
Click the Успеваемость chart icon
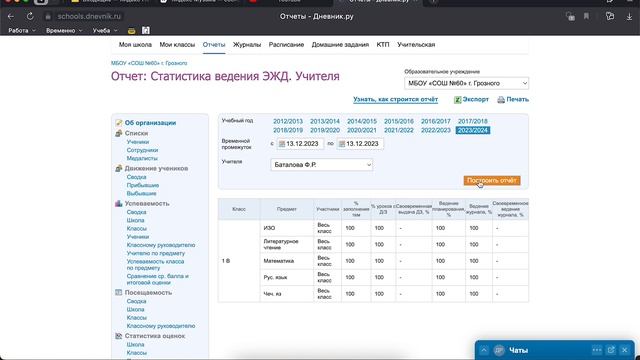point(119,203)
